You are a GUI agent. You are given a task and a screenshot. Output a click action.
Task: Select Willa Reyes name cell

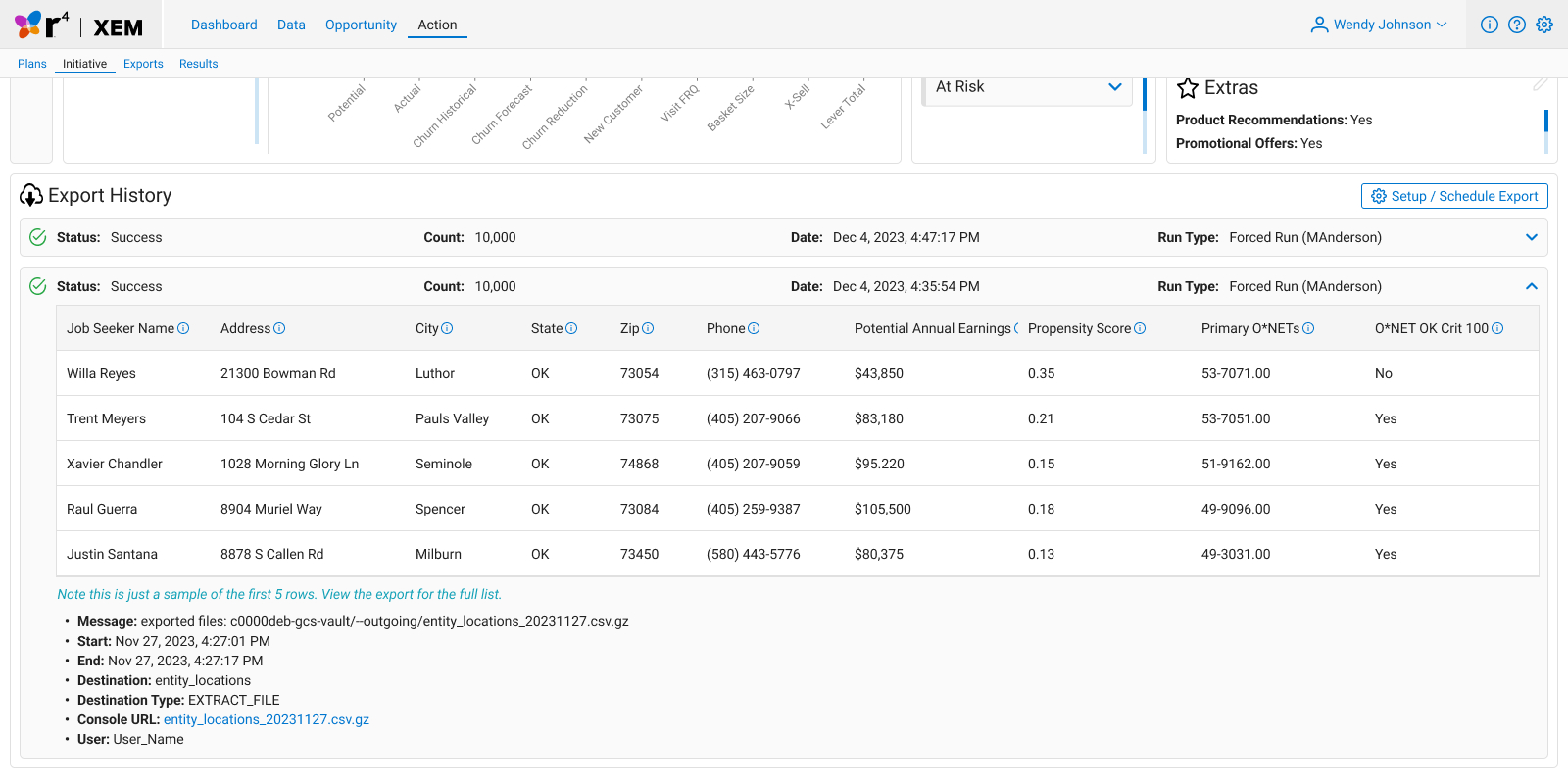click(x=101, y=373)
